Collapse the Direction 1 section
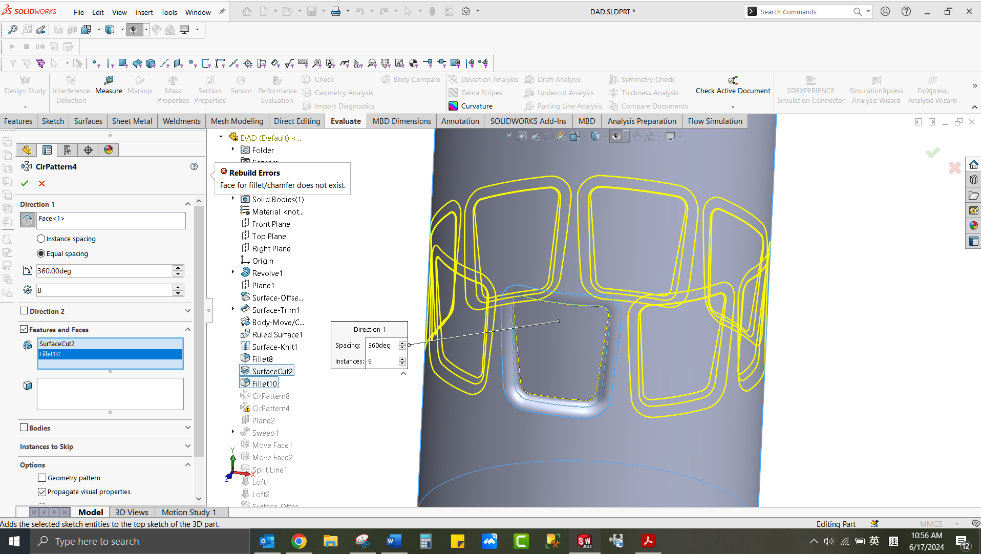 [187, 204]
